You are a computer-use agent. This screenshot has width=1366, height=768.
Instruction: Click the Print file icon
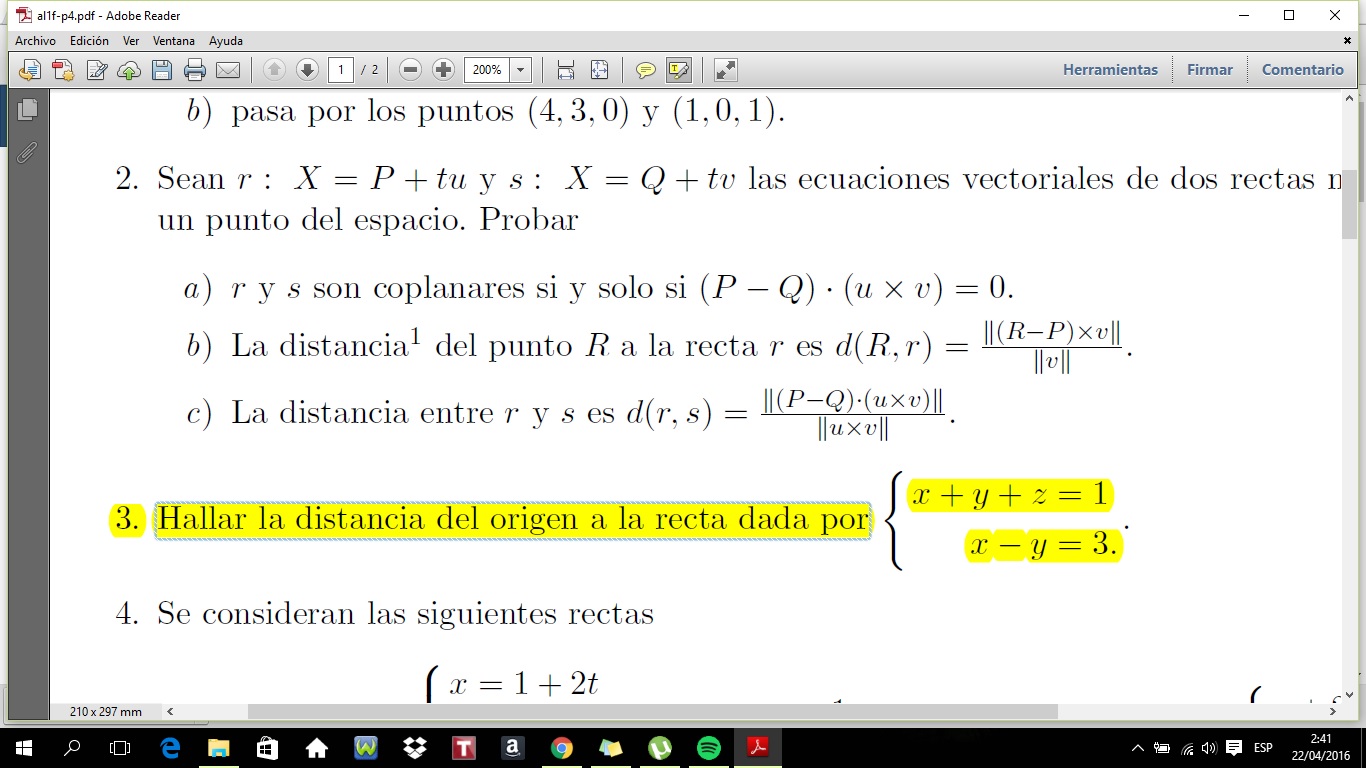195,70
